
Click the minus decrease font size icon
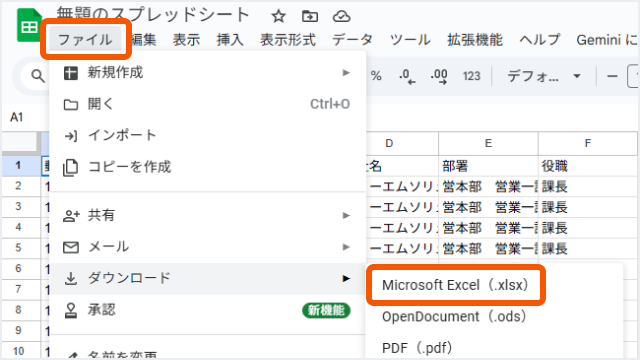612,76
